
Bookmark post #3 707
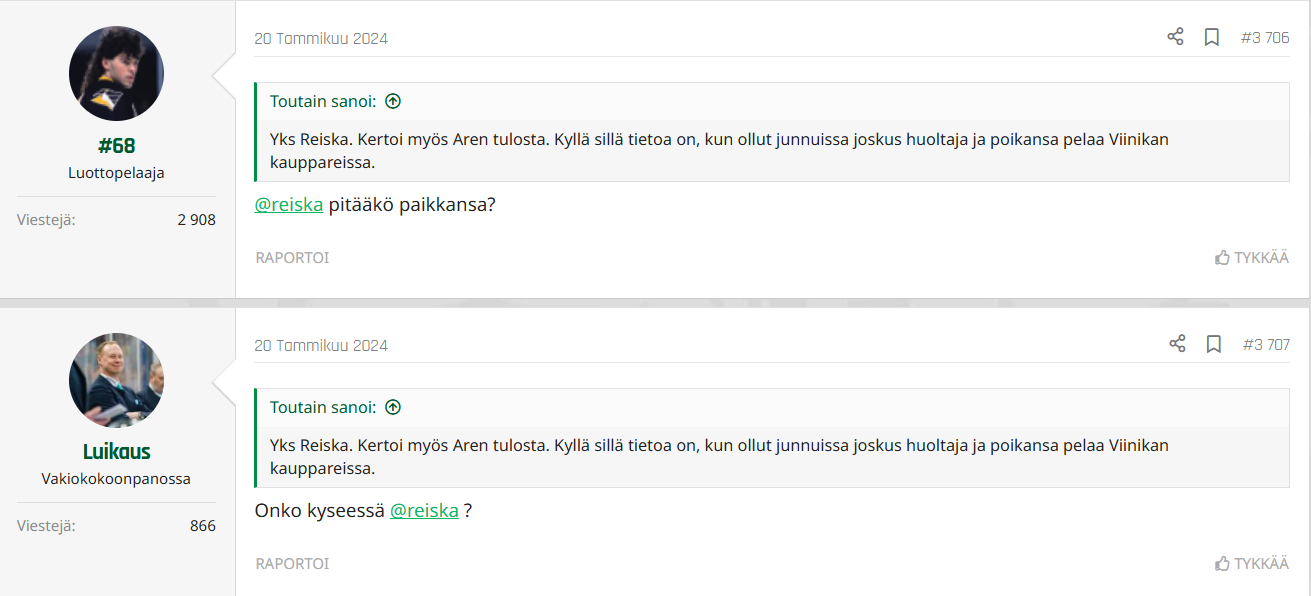(x=1213, y=344)
